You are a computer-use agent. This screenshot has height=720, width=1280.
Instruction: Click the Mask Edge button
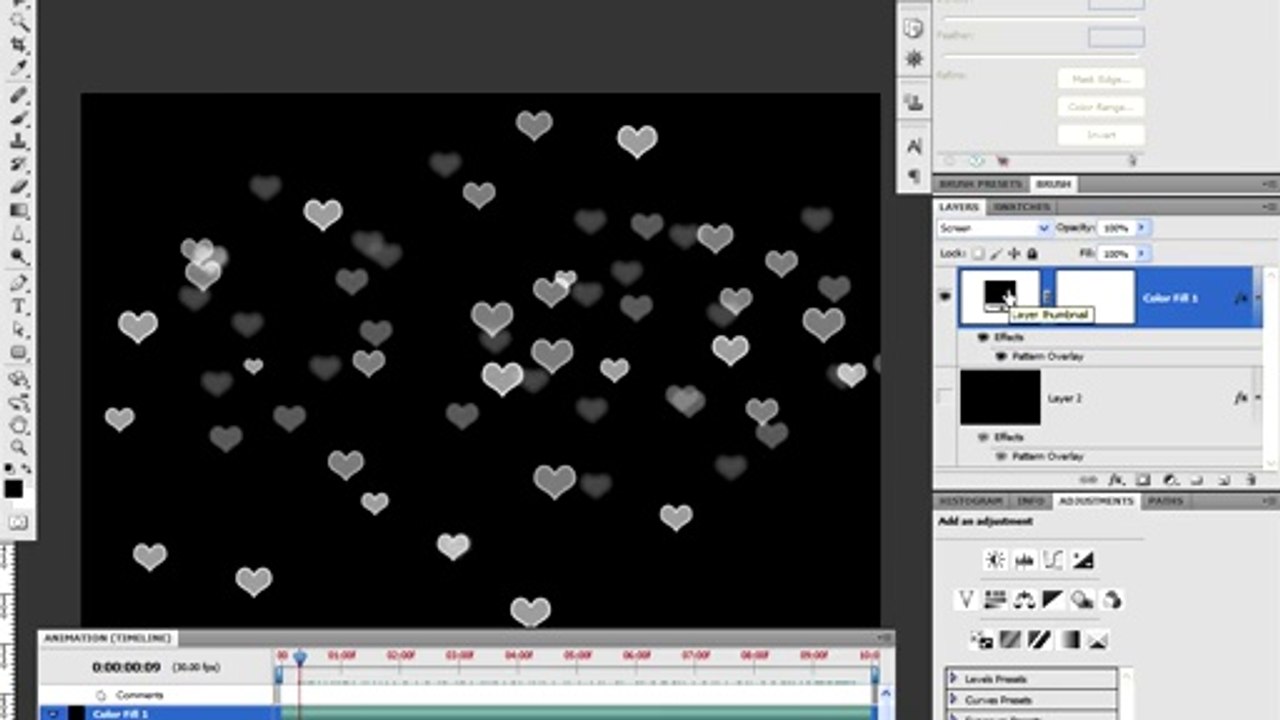click(1100, 78)
